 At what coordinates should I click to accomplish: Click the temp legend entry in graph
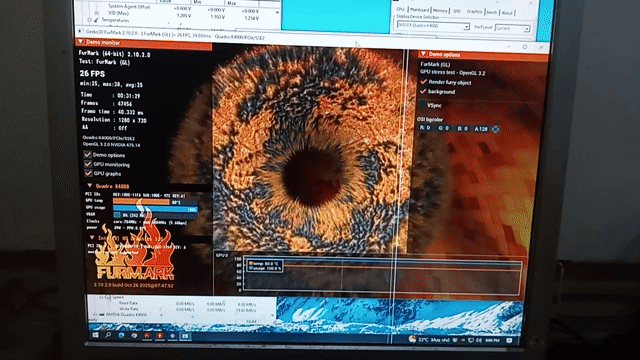(264, 264)
